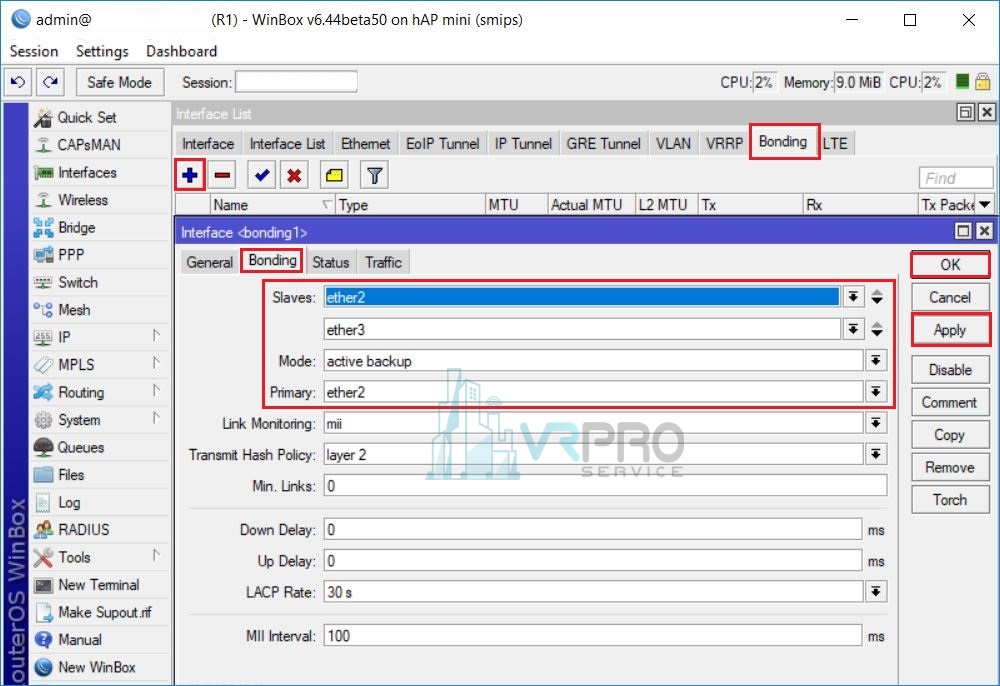Switch to the EoIP Tunnel tab
The width and height of the screenshot is (1000, 686).
pyautogui.click(x=443, y=143)
